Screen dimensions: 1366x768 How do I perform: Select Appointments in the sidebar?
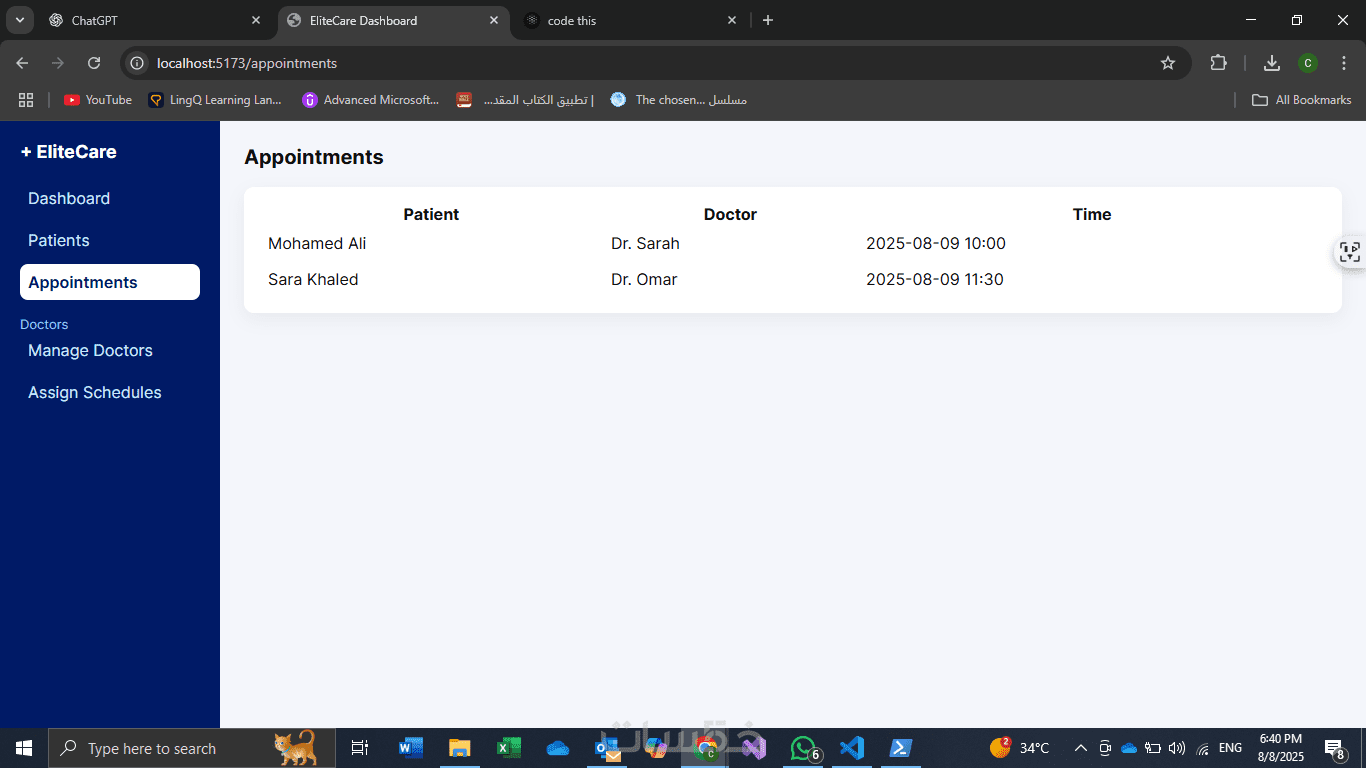[x=110, y=282]
